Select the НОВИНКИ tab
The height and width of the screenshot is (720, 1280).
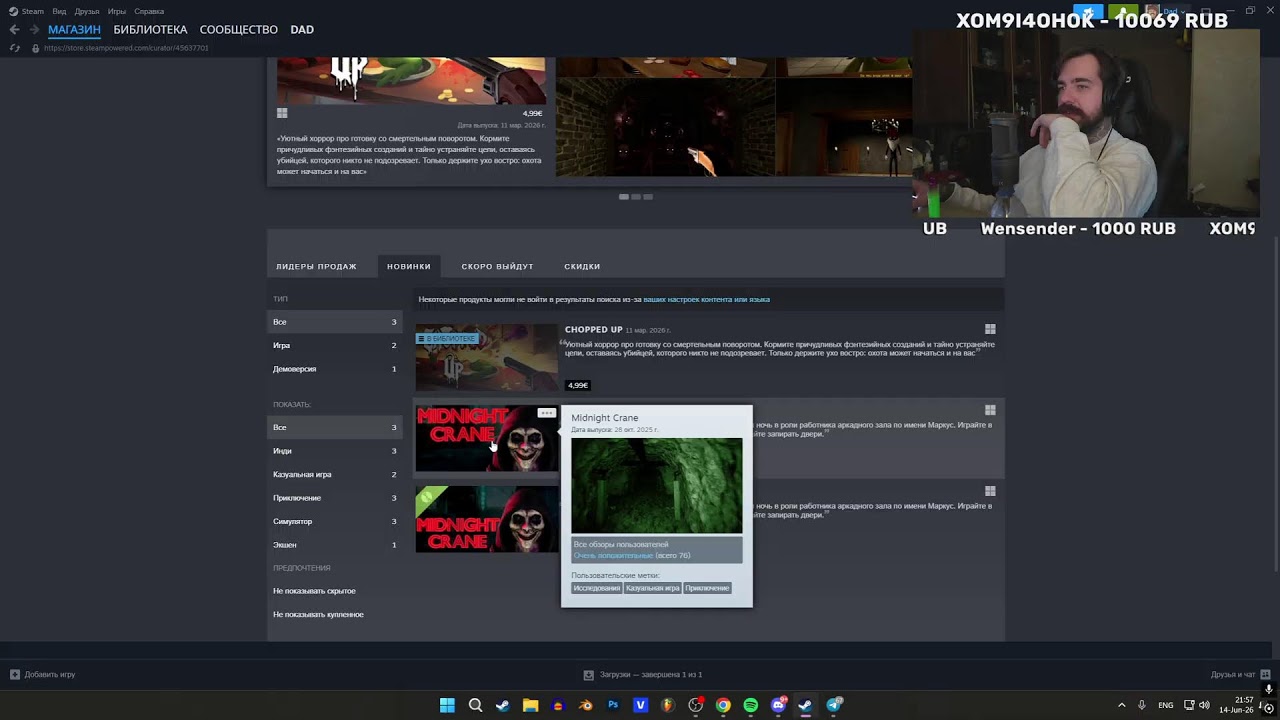coord(409,266)
